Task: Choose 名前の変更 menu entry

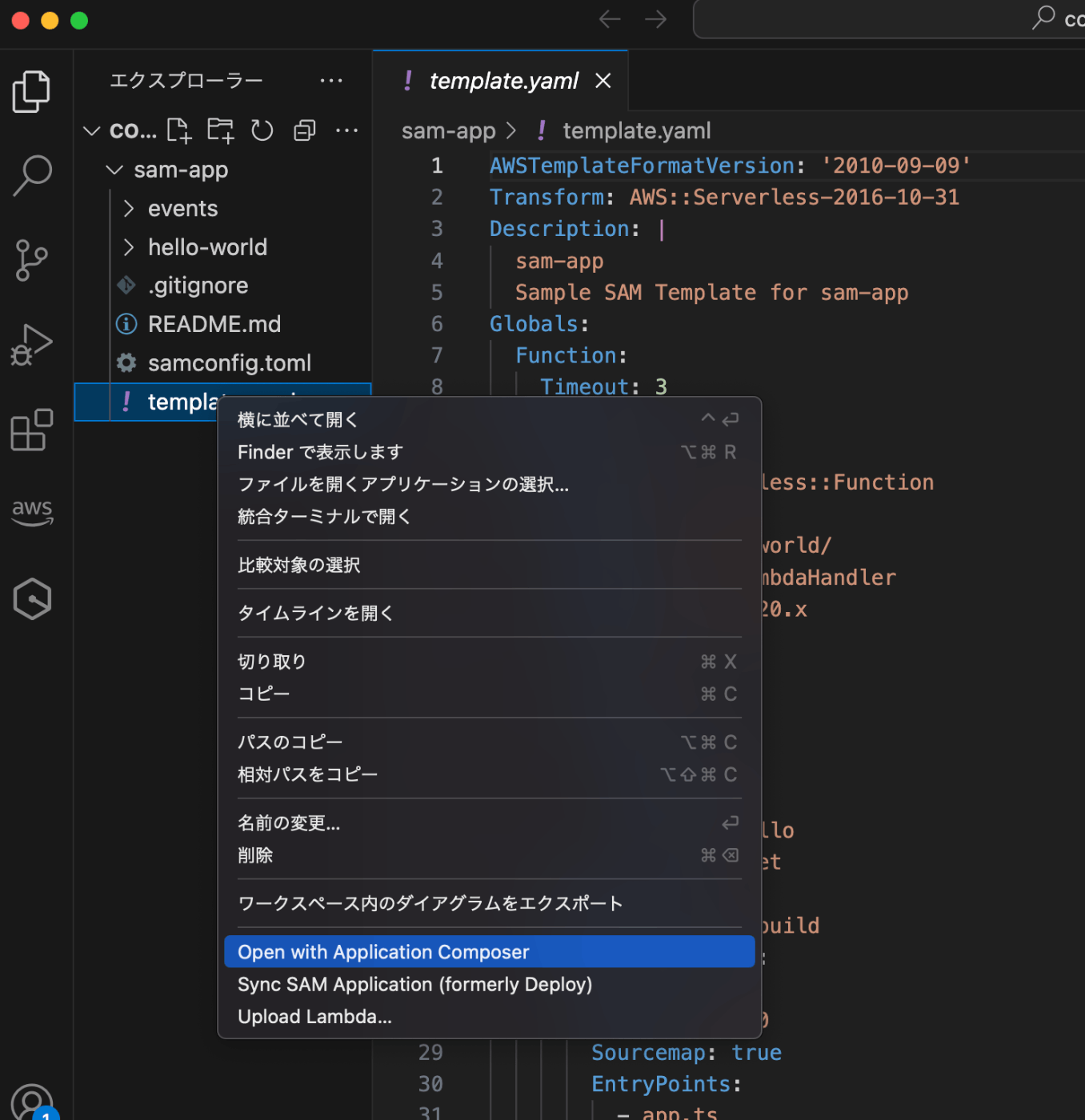Action: [489, 823]
